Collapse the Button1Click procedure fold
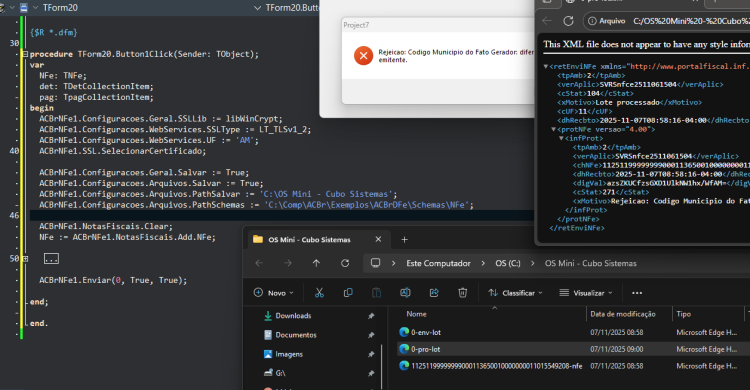Screen dimensions: 750x390 (x=25, y=54)
